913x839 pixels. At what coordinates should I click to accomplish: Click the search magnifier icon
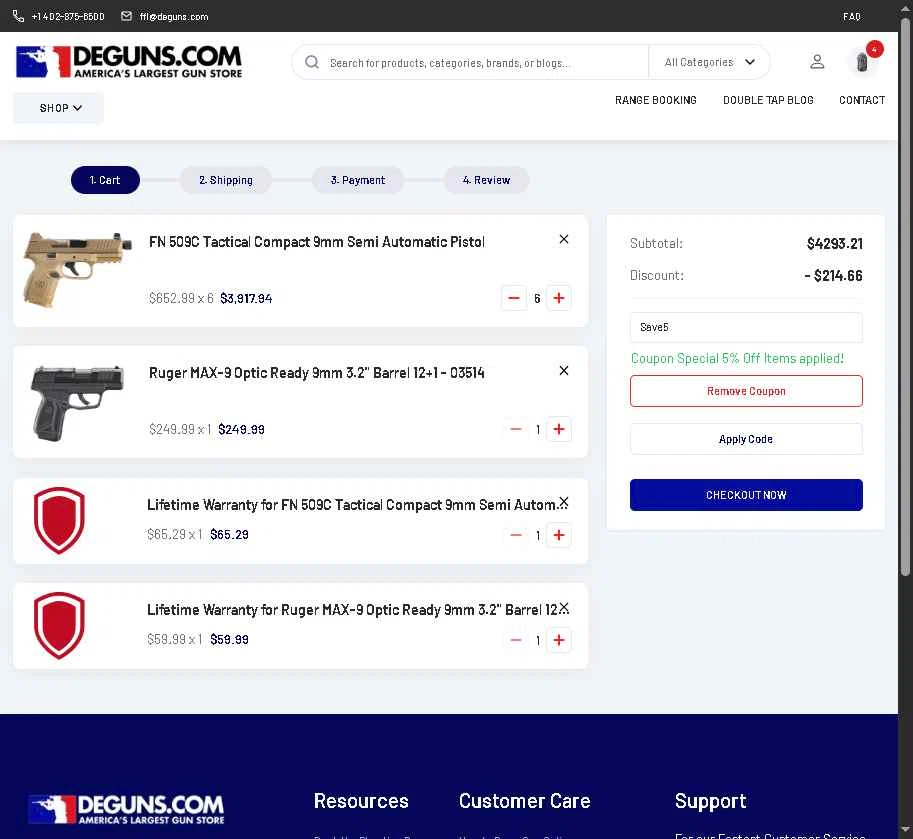click(x=312, y=62)
